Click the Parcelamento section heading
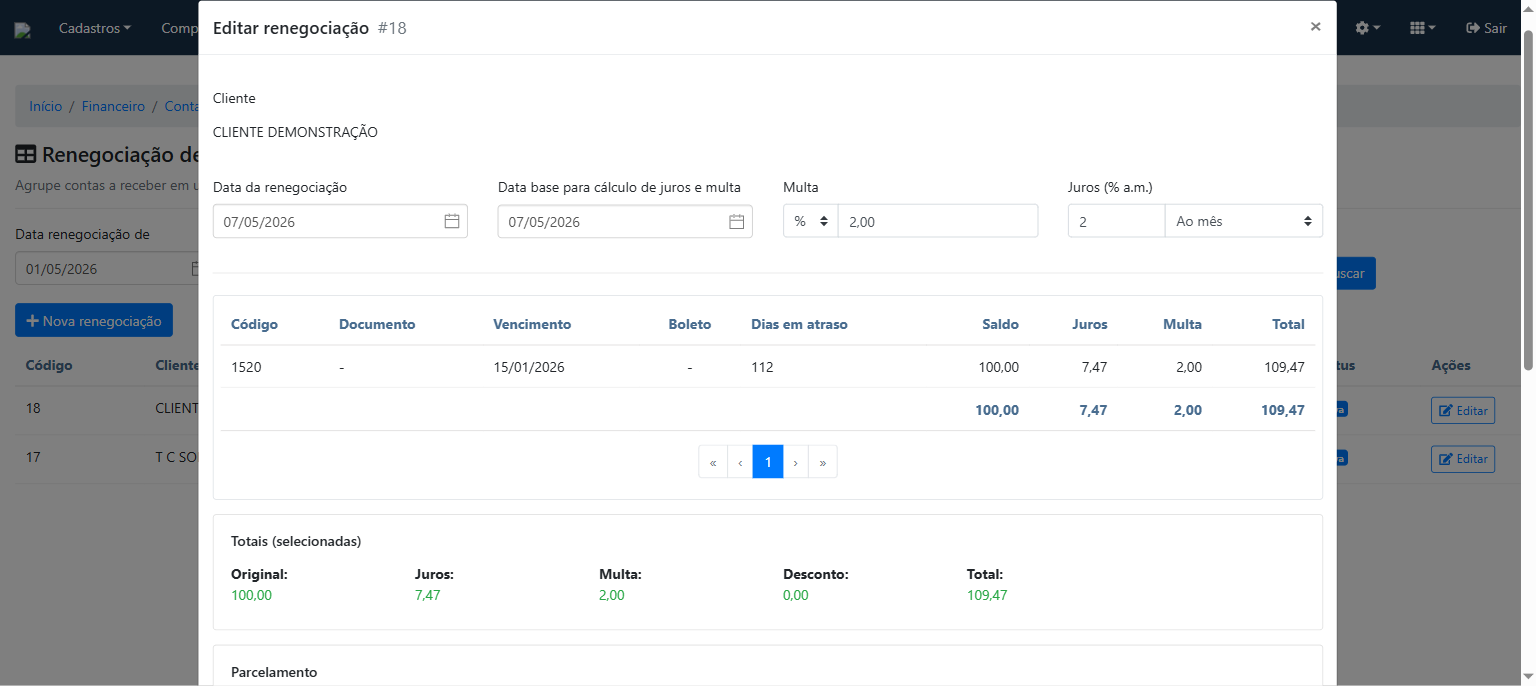1536x686 pixels. tap(274, 672)
